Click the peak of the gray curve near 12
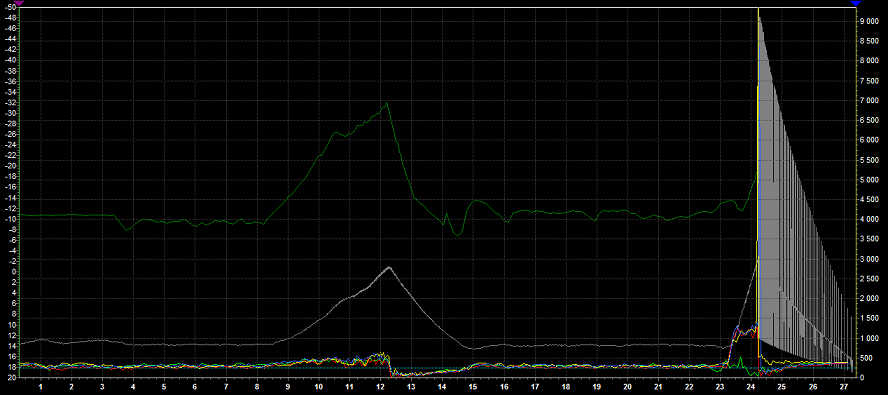 [389, 267]
